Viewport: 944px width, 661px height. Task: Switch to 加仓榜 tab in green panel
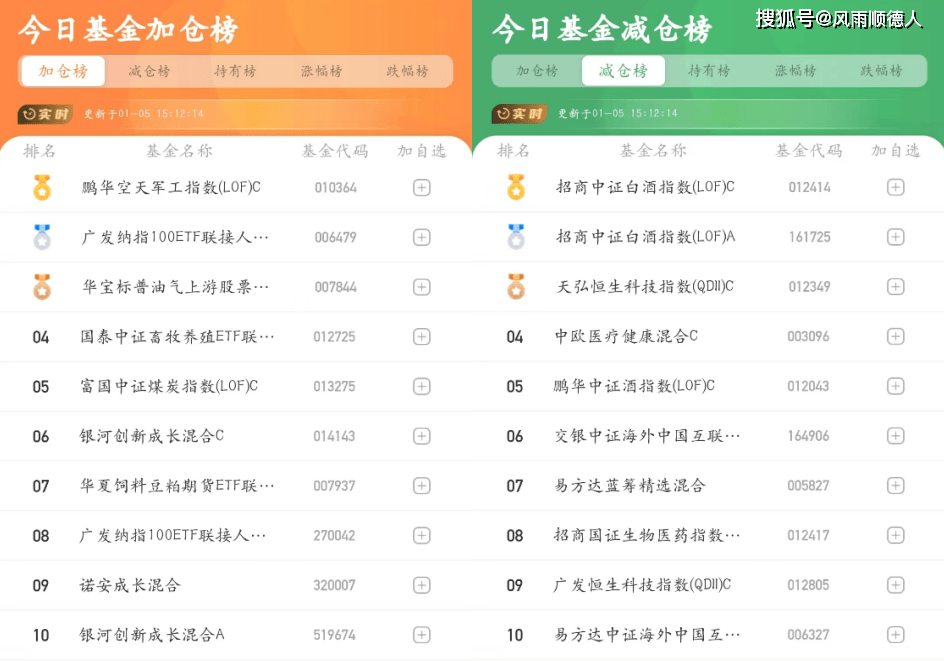click(536, 71)
